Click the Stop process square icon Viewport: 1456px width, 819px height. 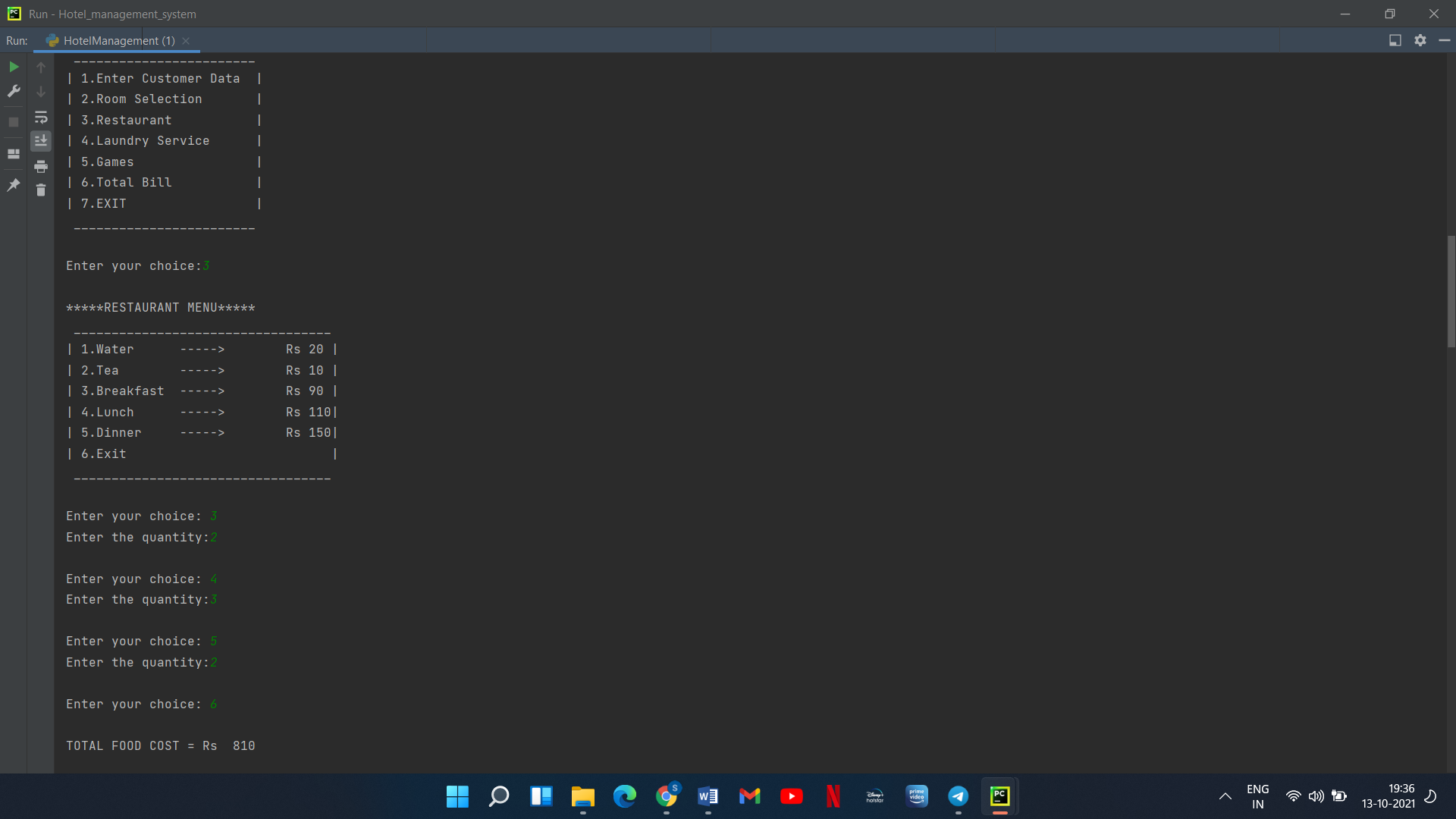14,121
